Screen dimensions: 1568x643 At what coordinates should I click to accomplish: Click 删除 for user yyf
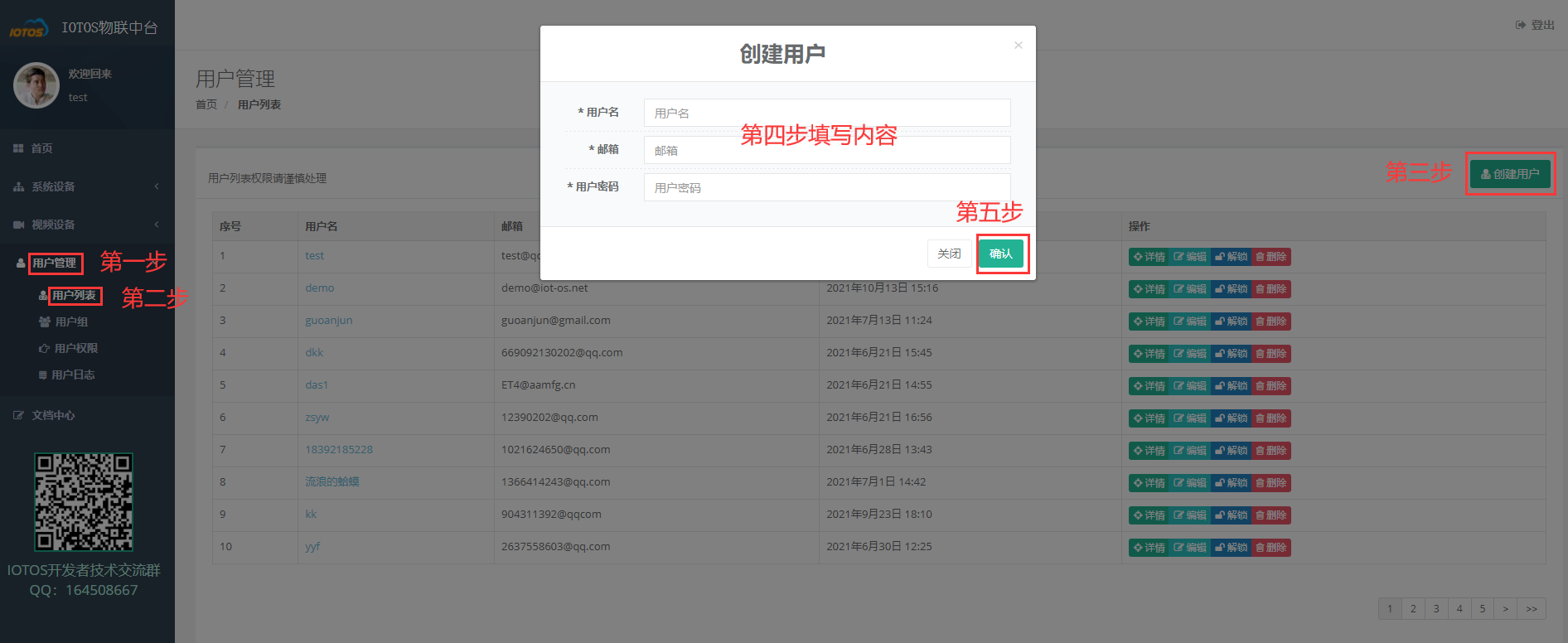point(1270,548)
